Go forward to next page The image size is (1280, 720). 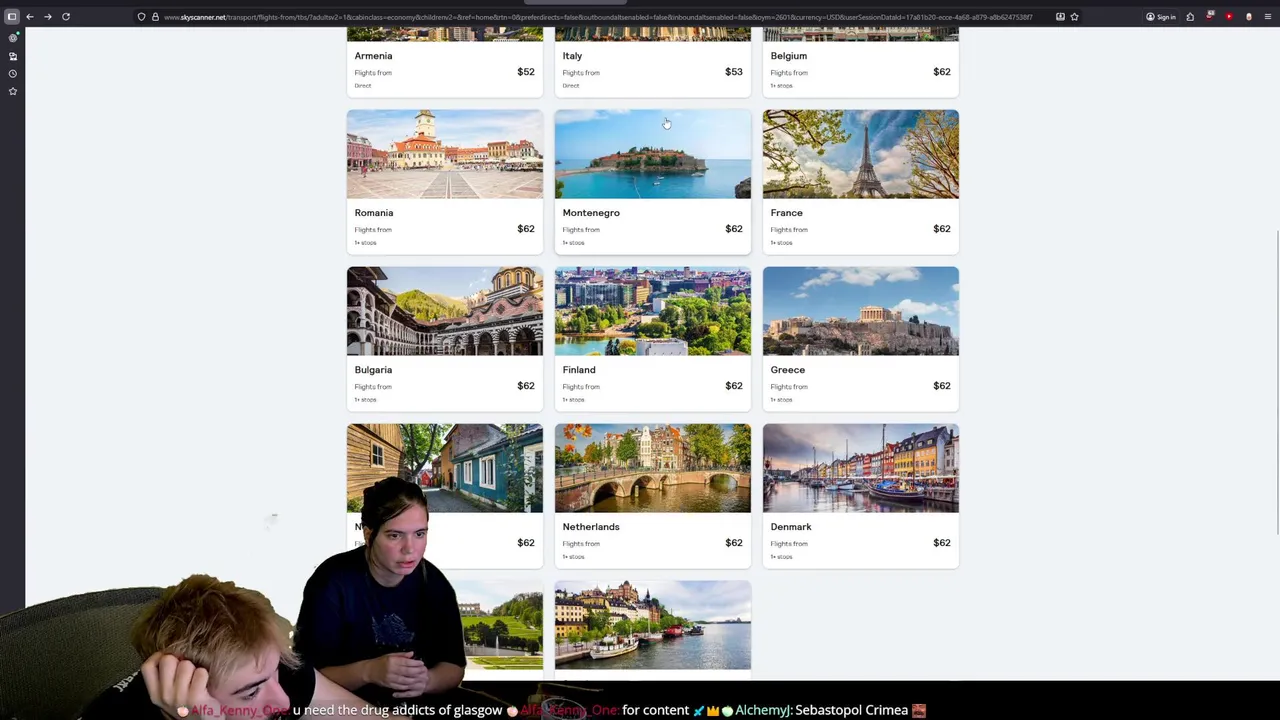[47, 17]
